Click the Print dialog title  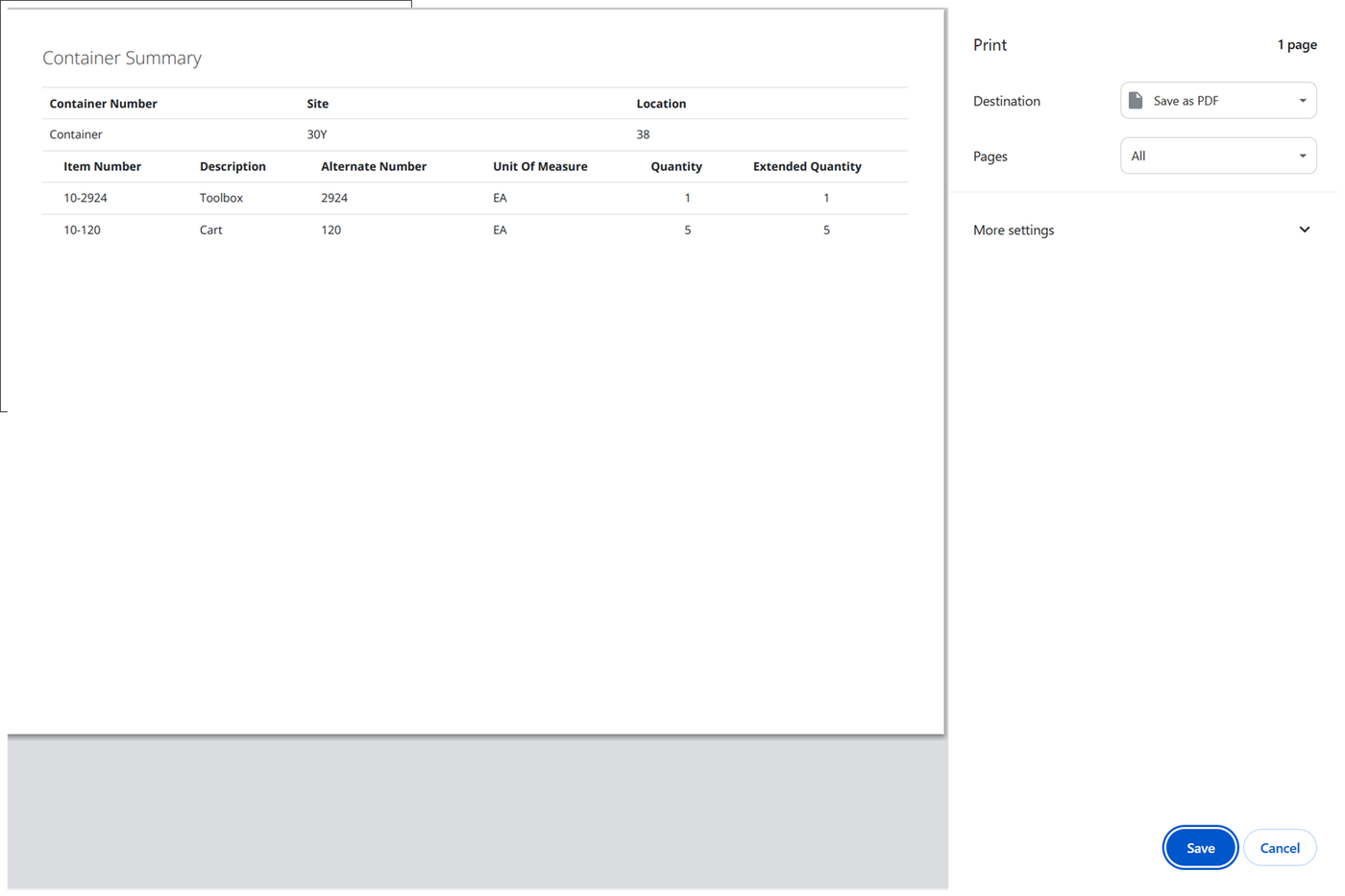[990, 45]
